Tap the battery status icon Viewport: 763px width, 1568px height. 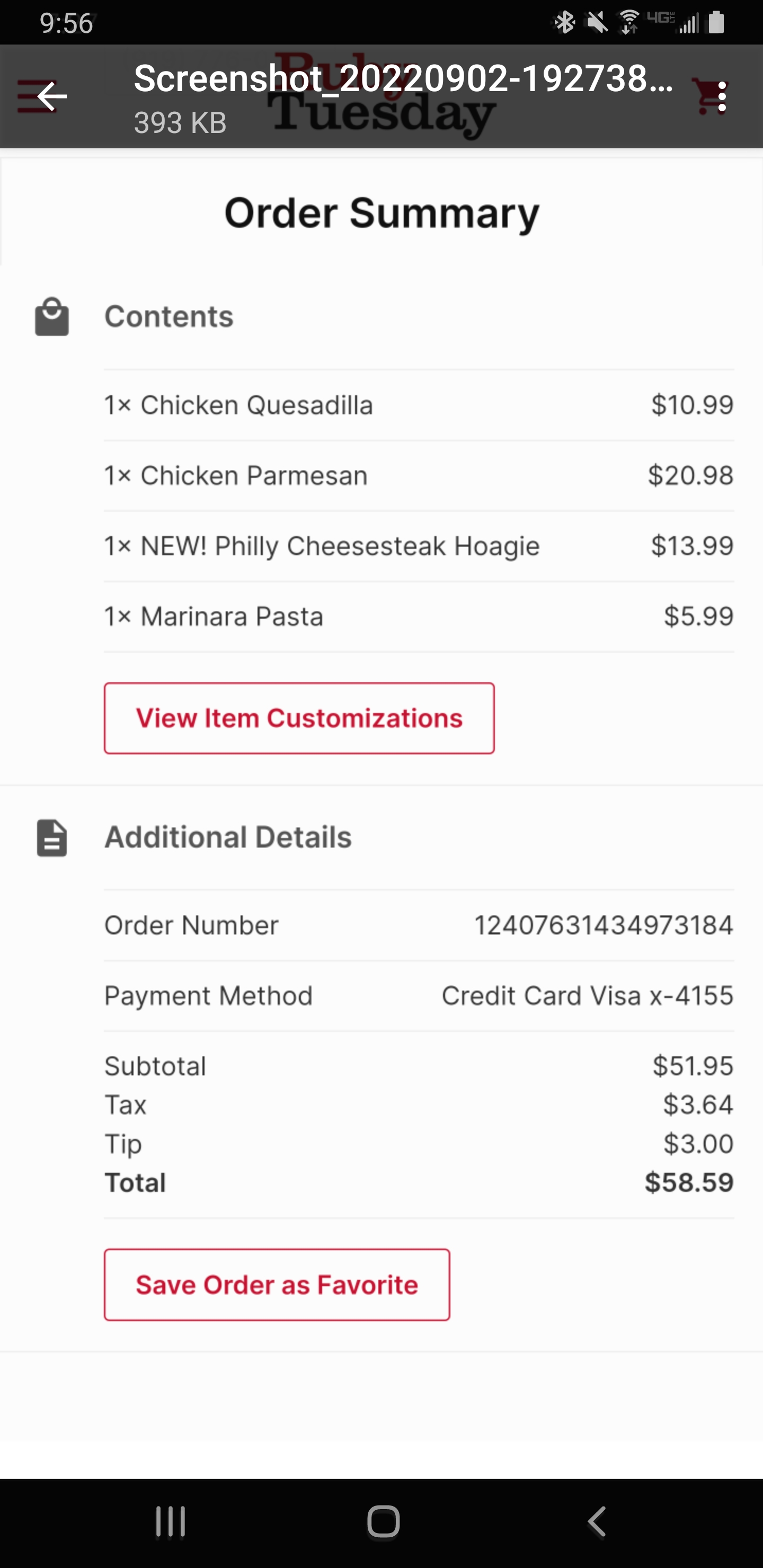717,23
